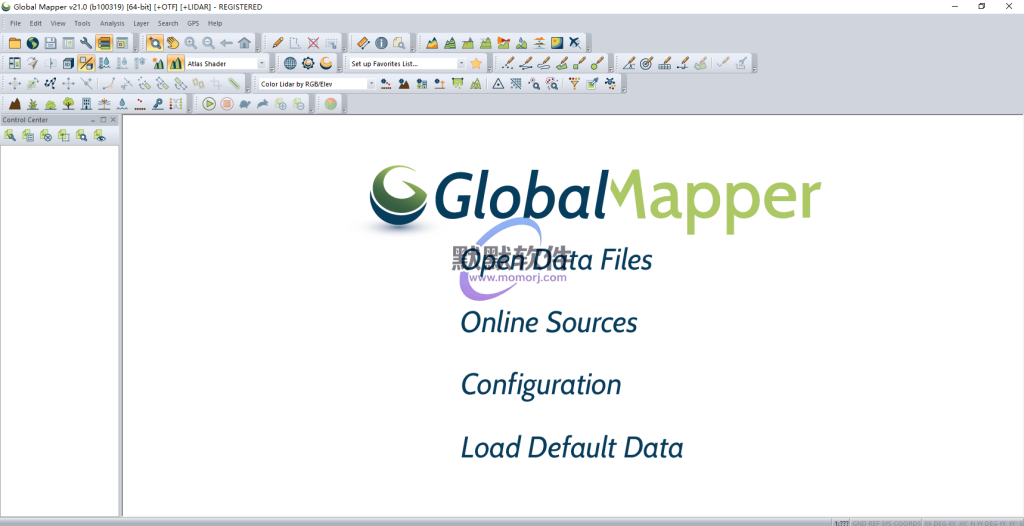
Task: Toggle the 3D view cube button
Action: point(68,63)
